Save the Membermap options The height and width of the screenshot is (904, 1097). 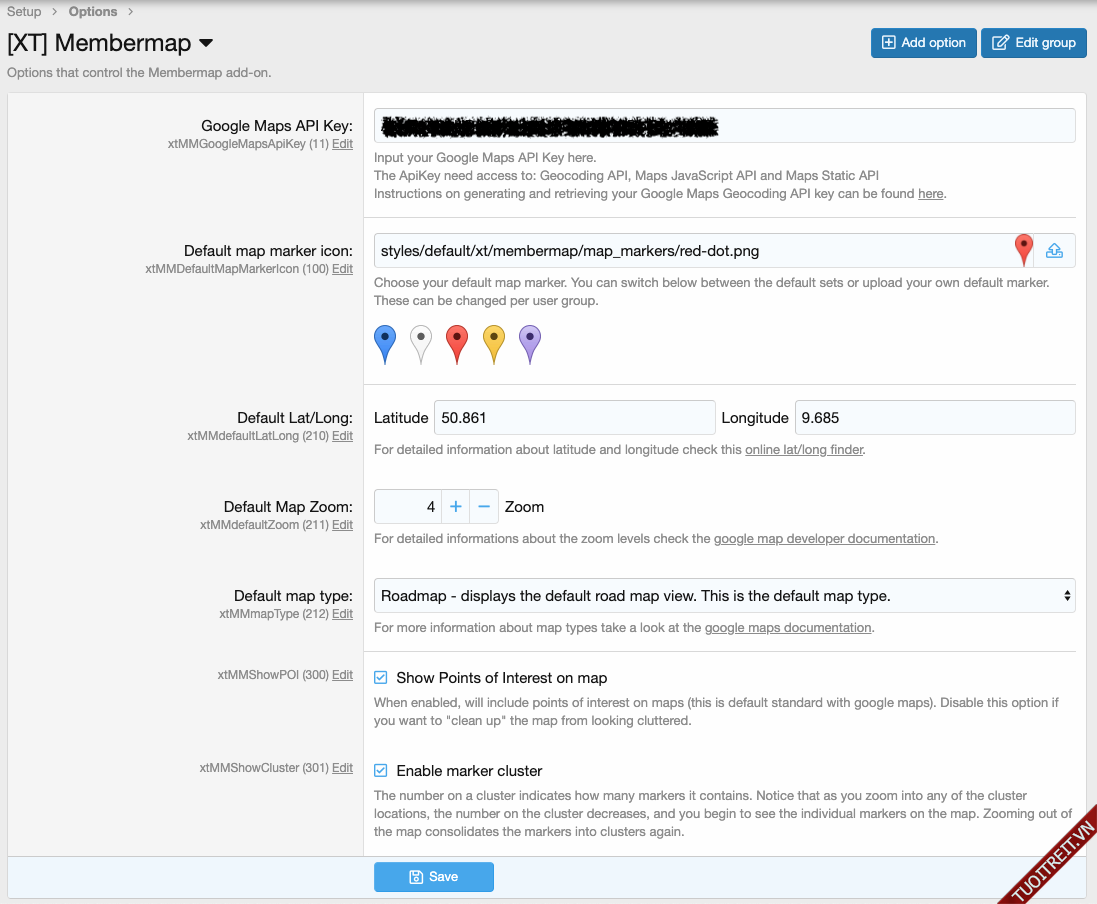point(434,877)
